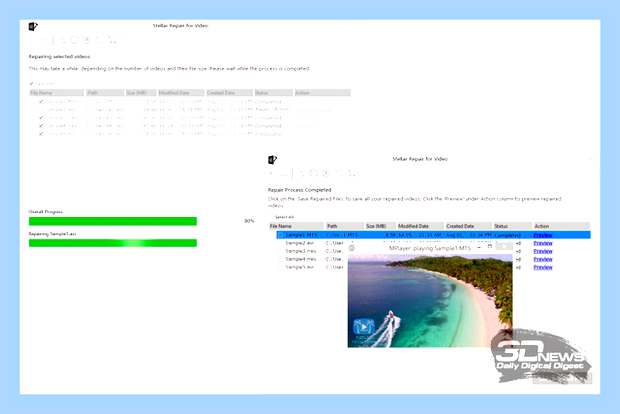Click the Overall Progress bar
620x414 pixels.
(x=113, y=221)
